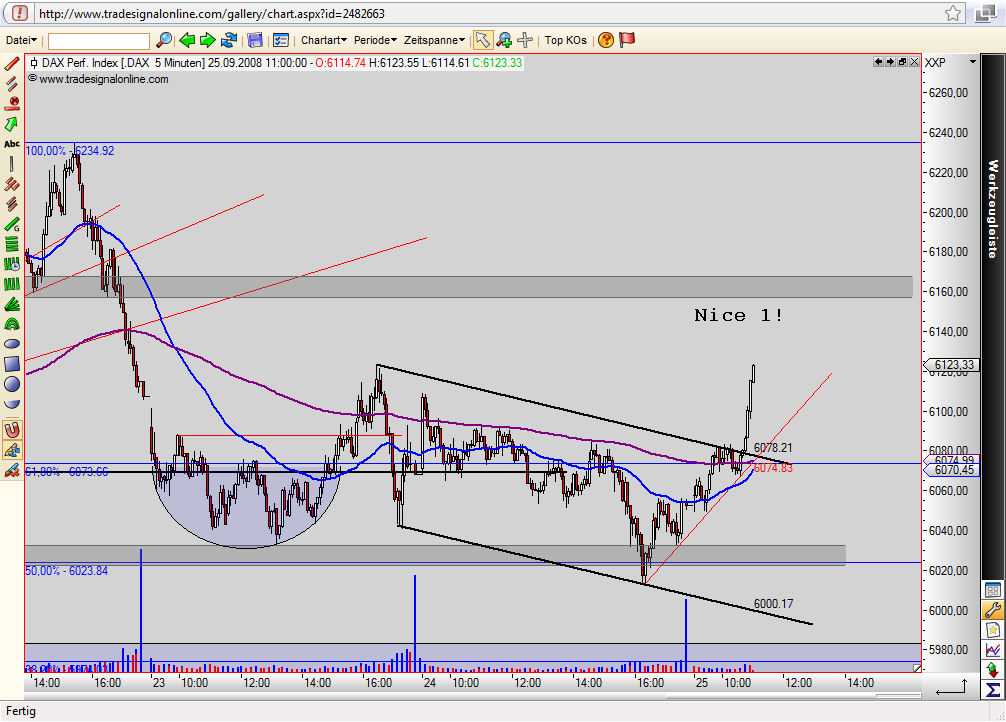Select the green vertical bars tool
This screenshot has height=722, width=1006.
[12, 284]
